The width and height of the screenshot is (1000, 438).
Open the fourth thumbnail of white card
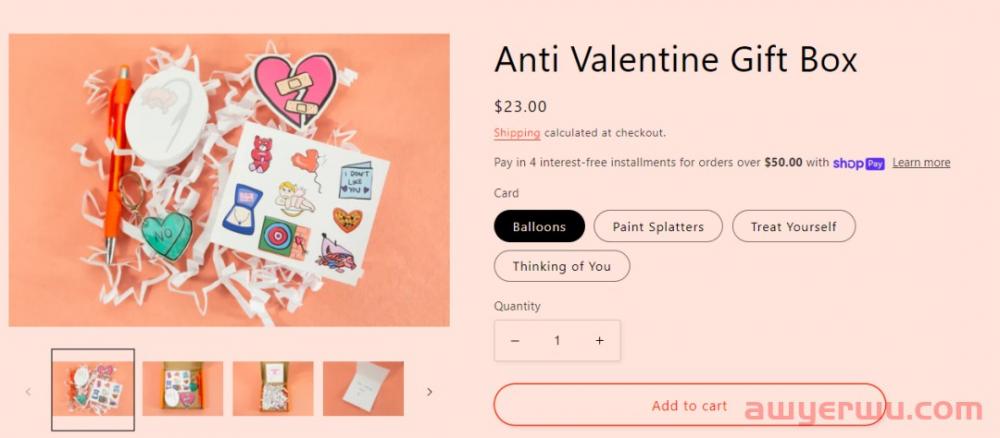363,389
